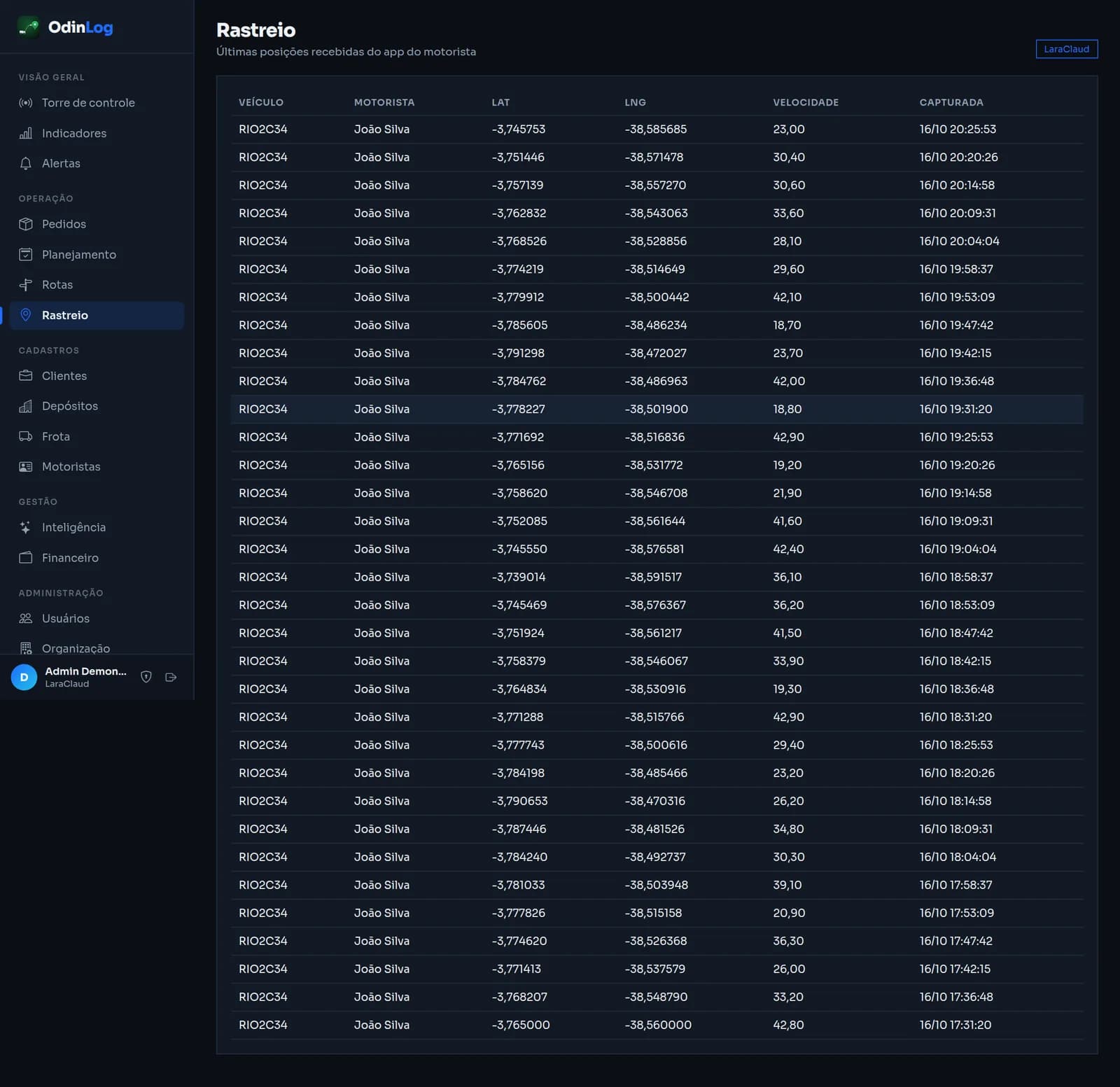This screenshot has height=1087, width=1120.
Task: Click the shield icon beside Admin Demon
Action: (x=146, y=677)
